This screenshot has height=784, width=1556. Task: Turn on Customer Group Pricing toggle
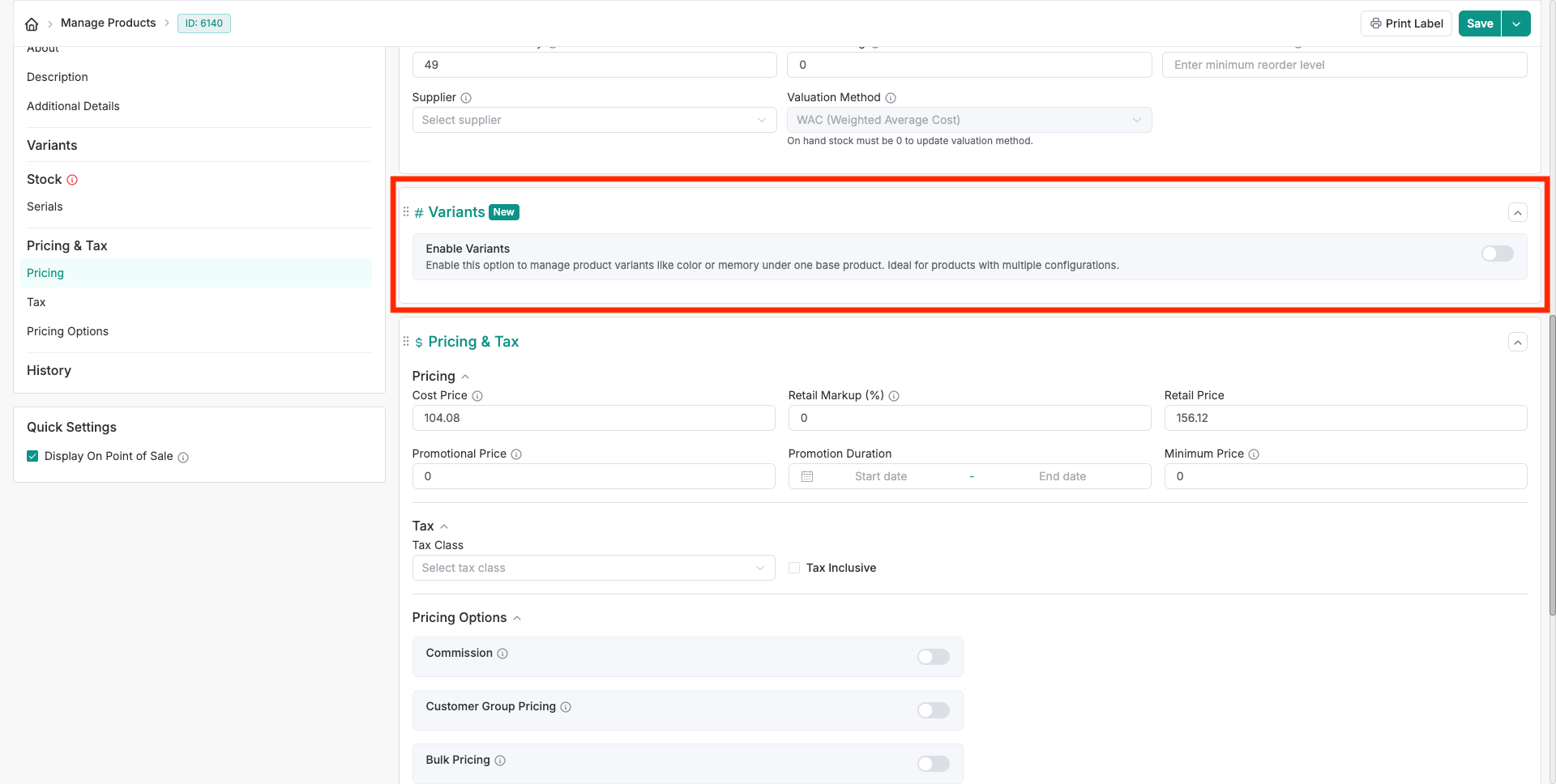[x=933, y=710]
